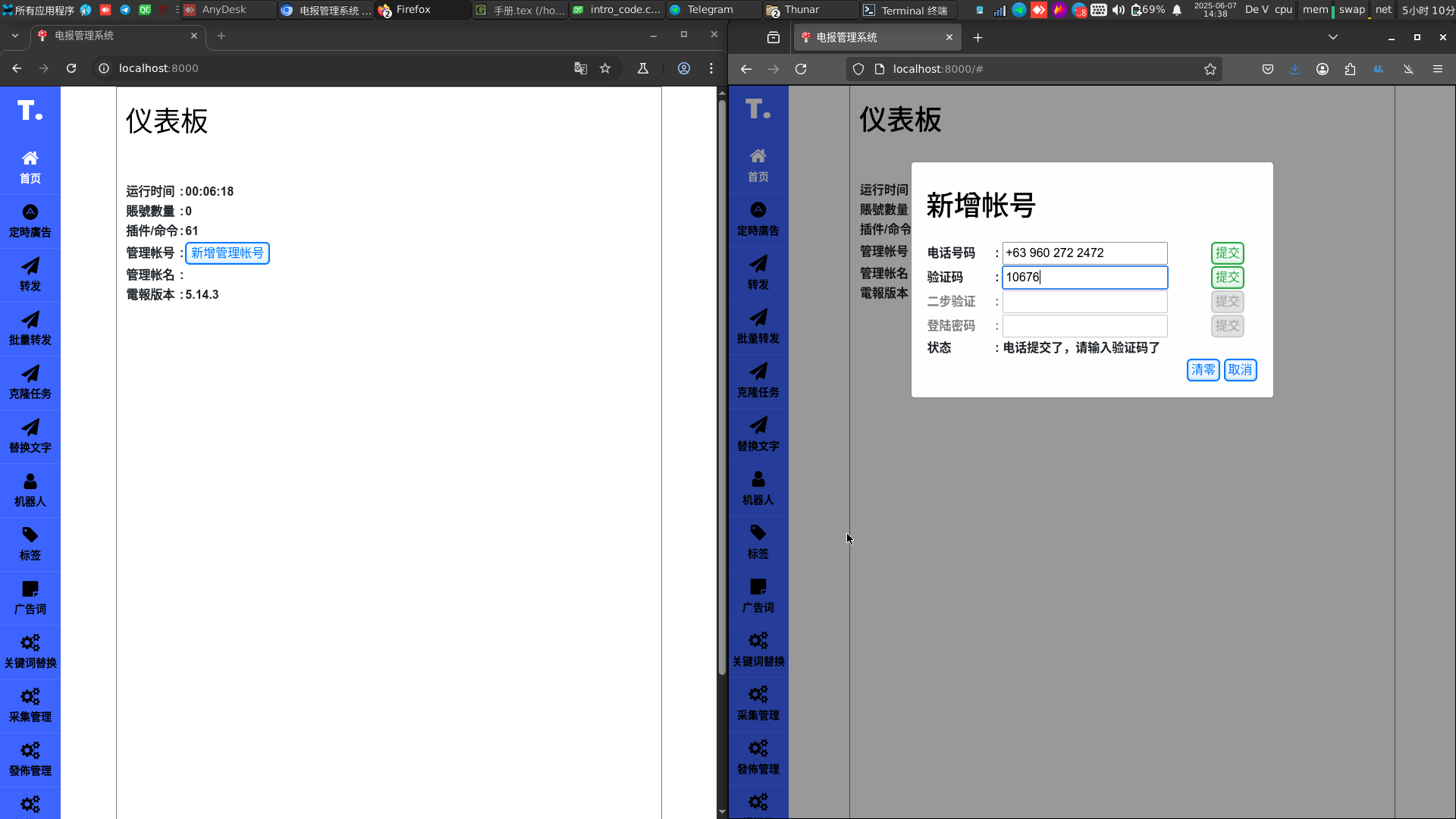
Task: Click the 二步验证 input field
Action: point(1084,302)
